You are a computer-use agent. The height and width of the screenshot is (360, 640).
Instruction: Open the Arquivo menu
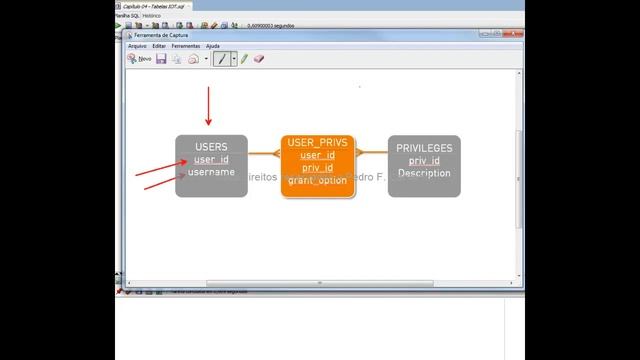(137, 46)
